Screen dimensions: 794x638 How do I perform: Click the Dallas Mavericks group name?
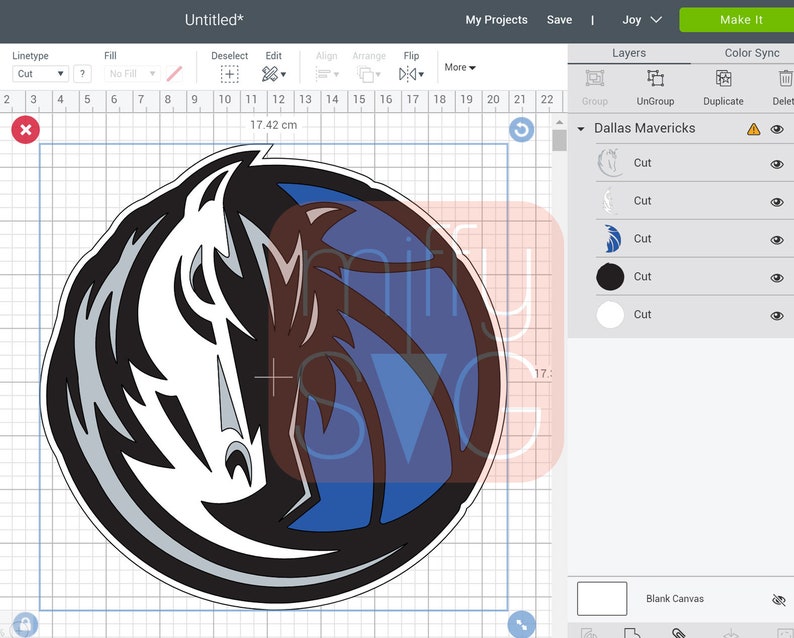coord(644,128)
